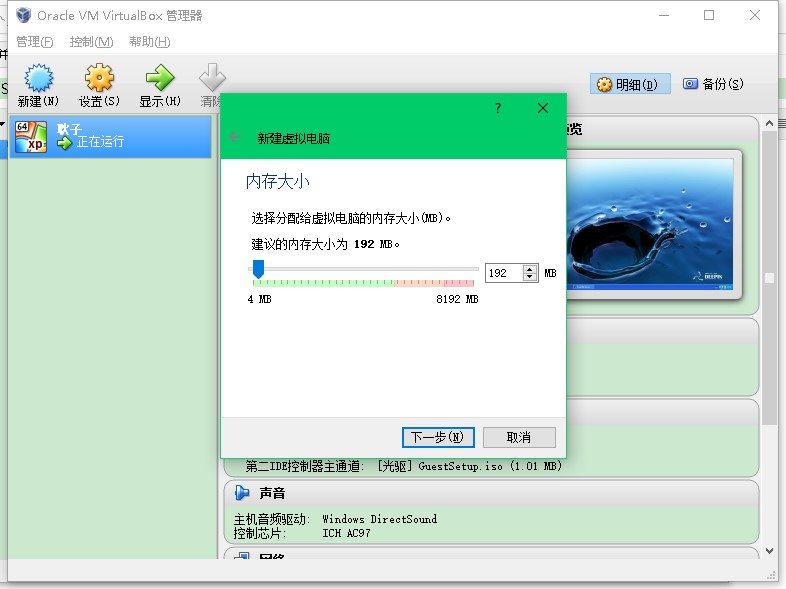Click the memory size slider handle
Screen dimensions: 786x589
[258, 269]
